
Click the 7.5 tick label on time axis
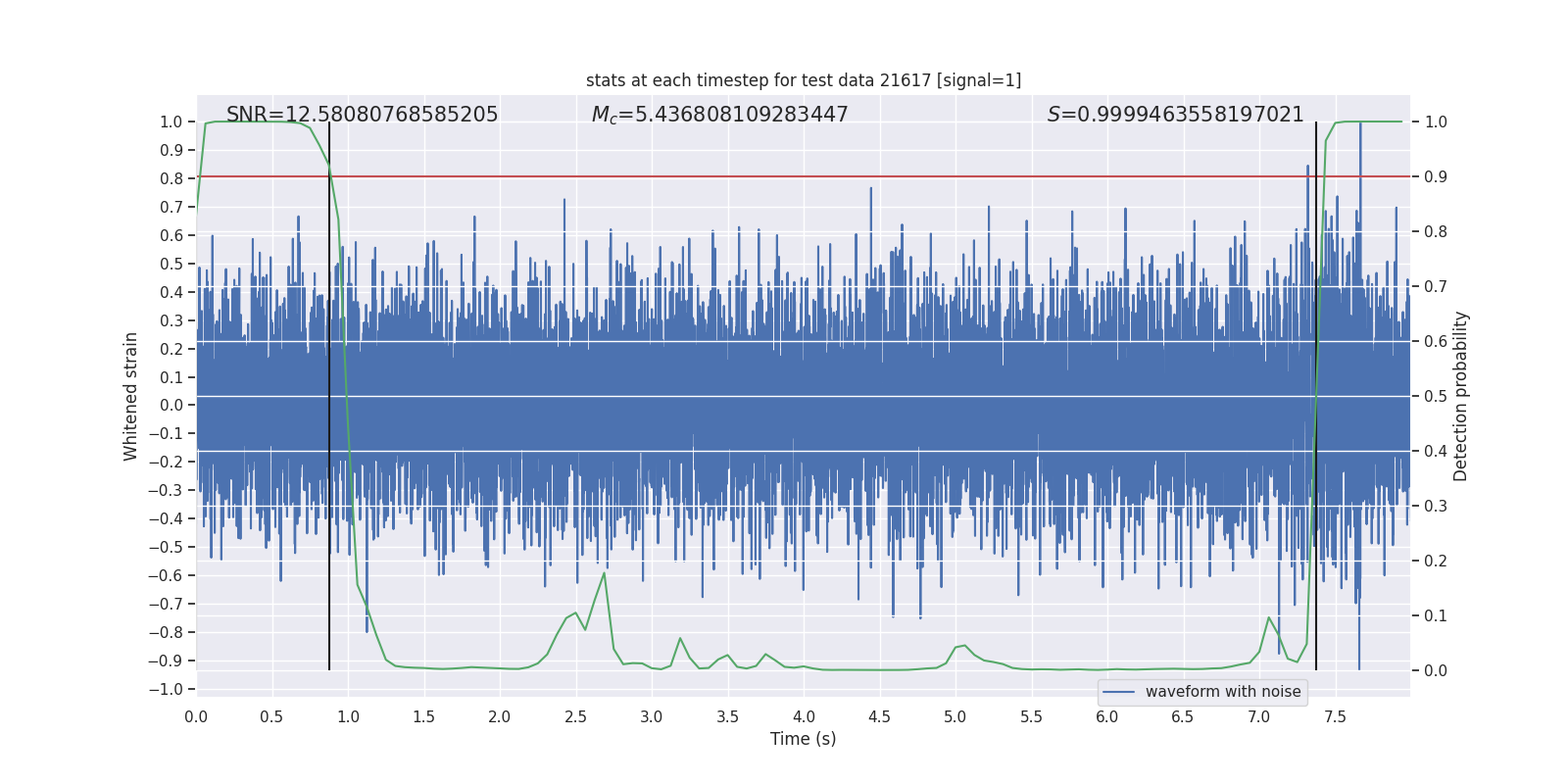1335,716
